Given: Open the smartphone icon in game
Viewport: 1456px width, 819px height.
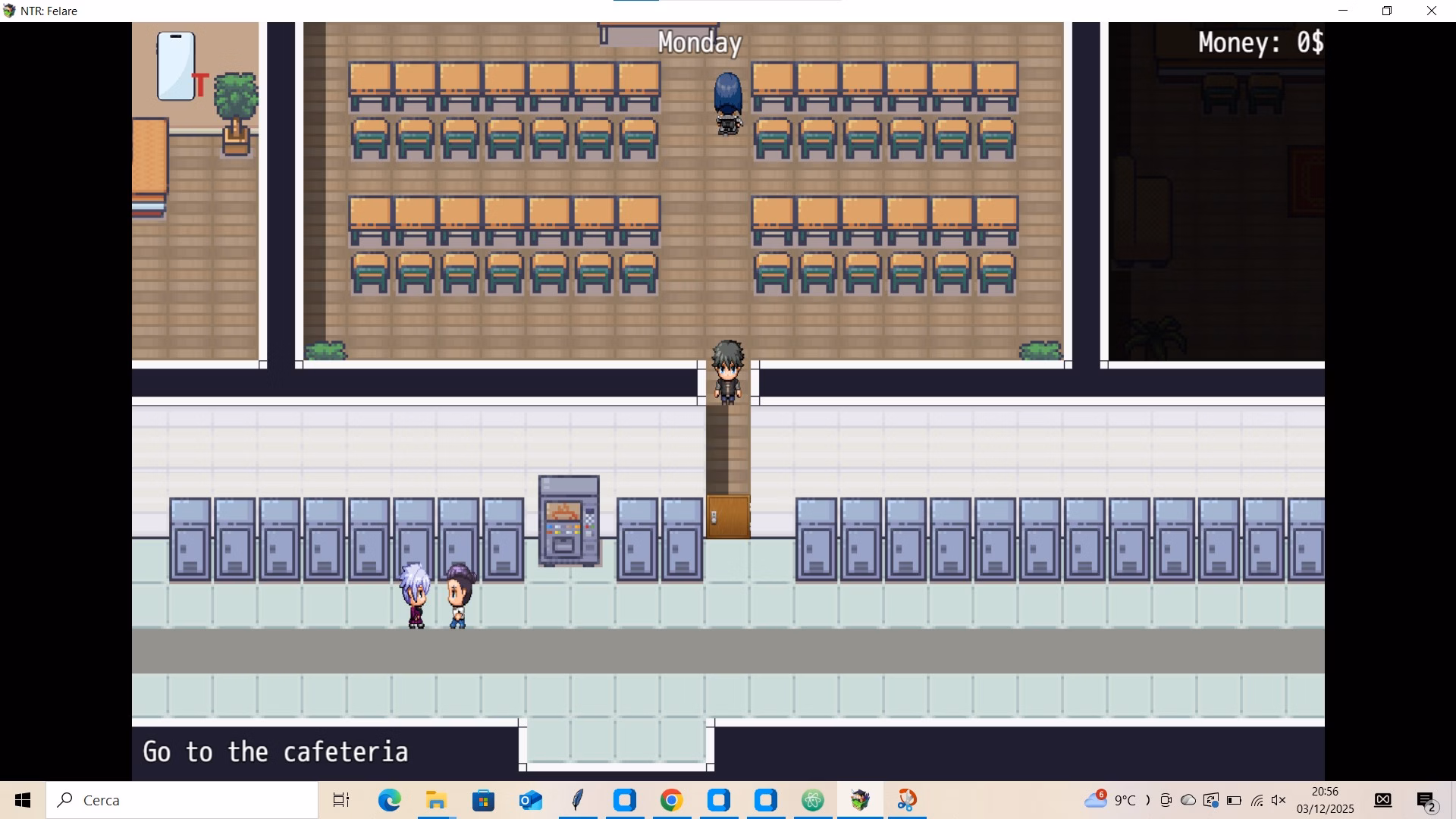Looking at the screenshot, I should coord(176,67).
